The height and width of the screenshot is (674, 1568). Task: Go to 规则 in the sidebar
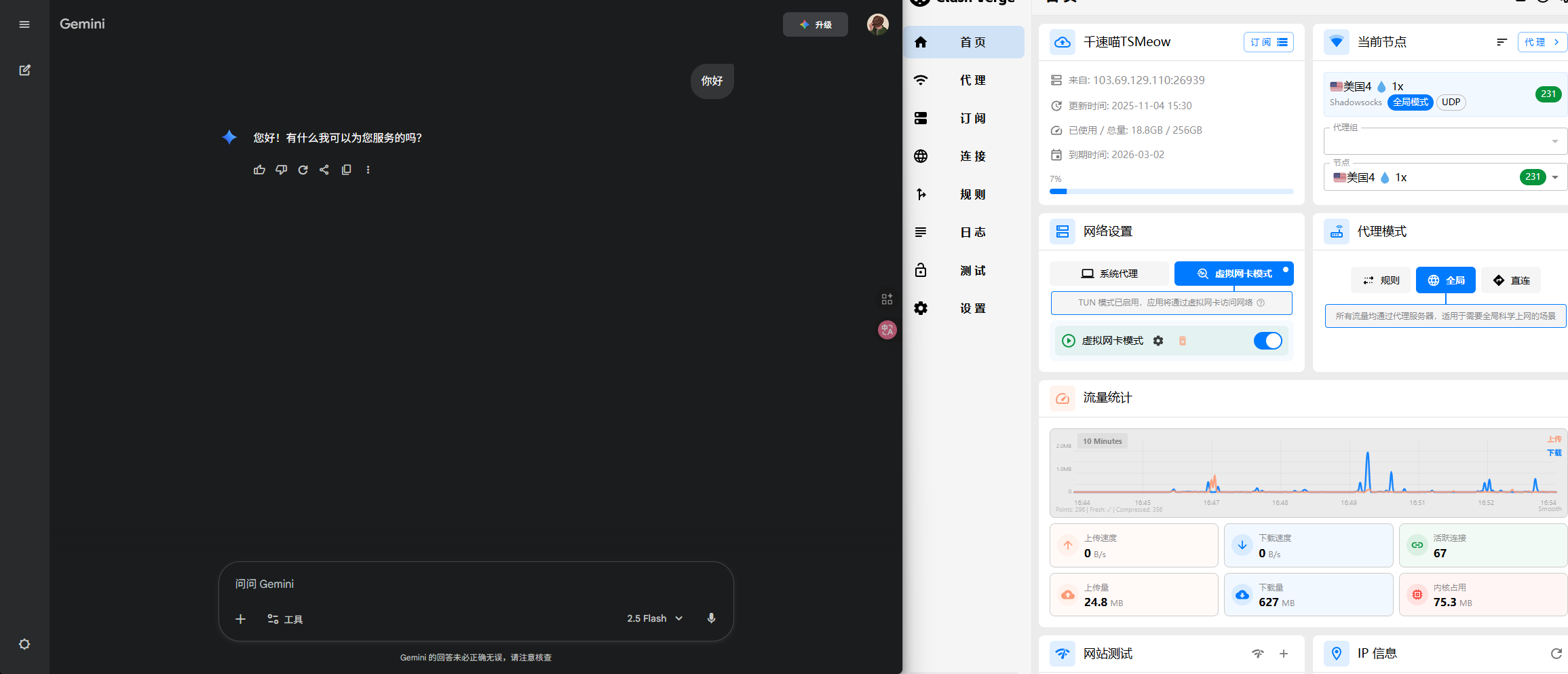point(963,194)
